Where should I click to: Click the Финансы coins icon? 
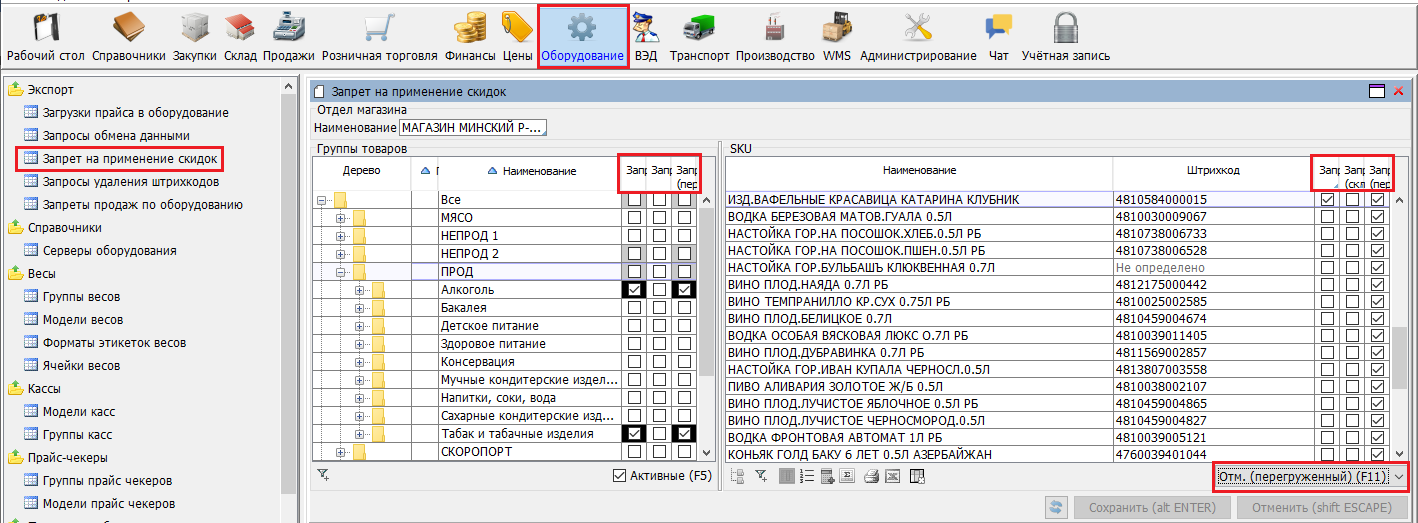pos(470,36)
